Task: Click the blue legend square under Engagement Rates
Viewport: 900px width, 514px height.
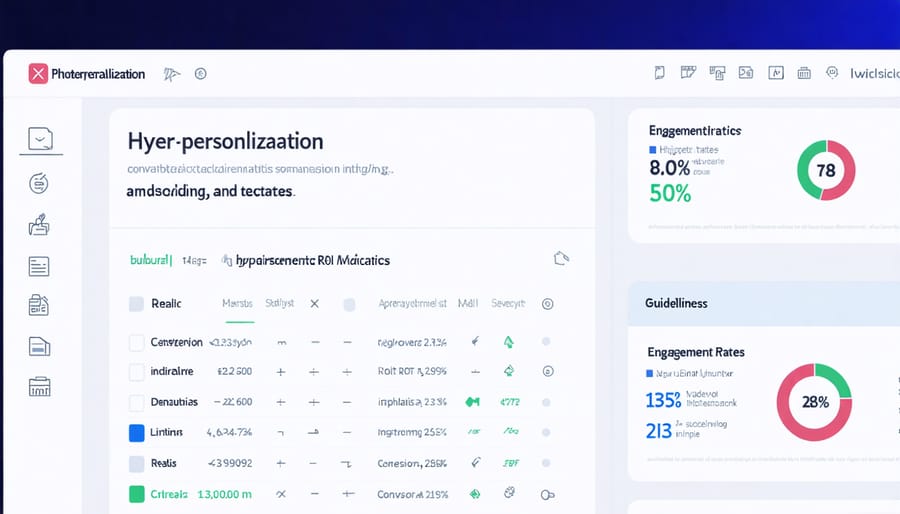Action: tap(650, 373)
